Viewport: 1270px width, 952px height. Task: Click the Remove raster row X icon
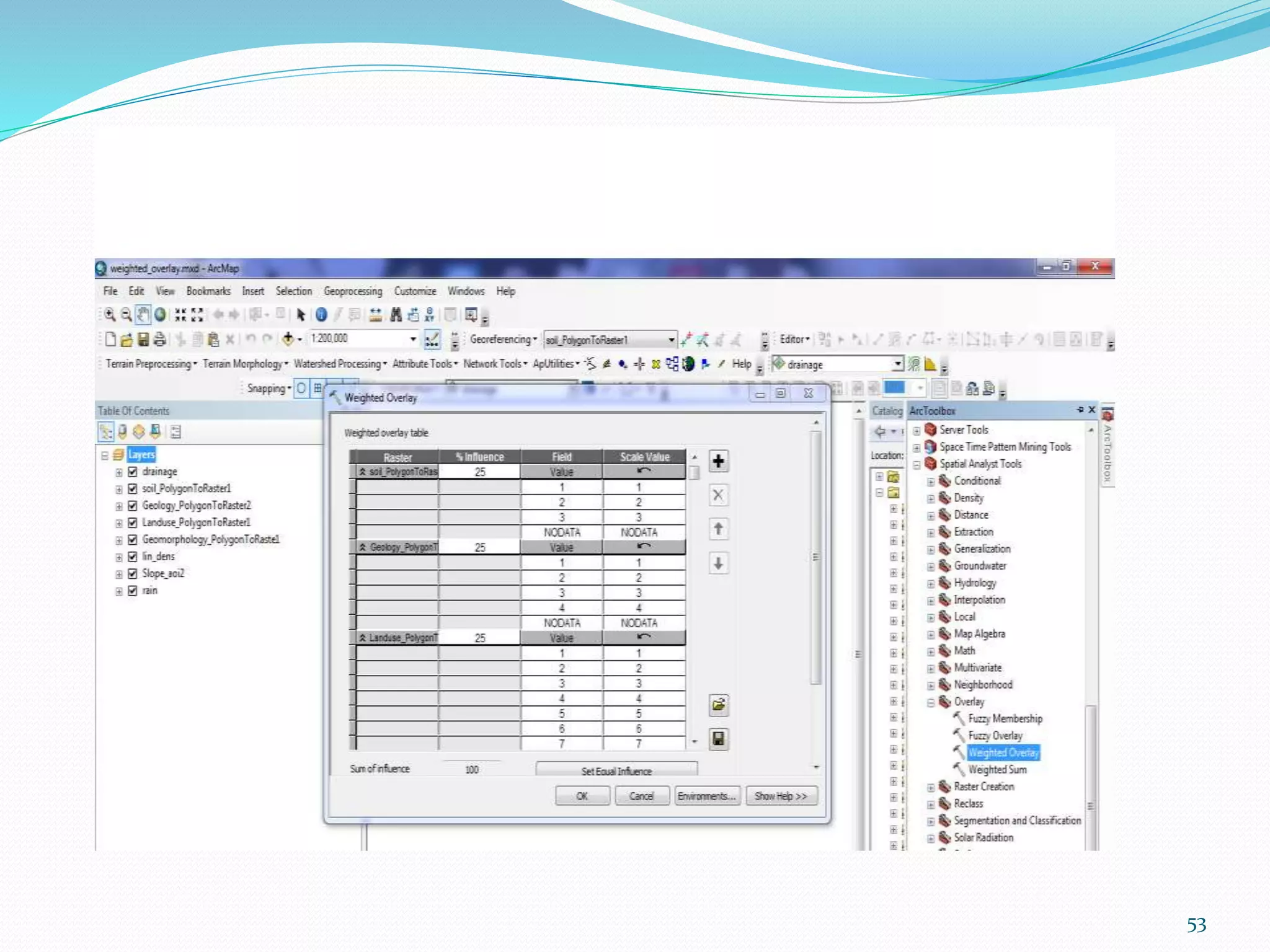pyautogui.click(x=718, y=495)
